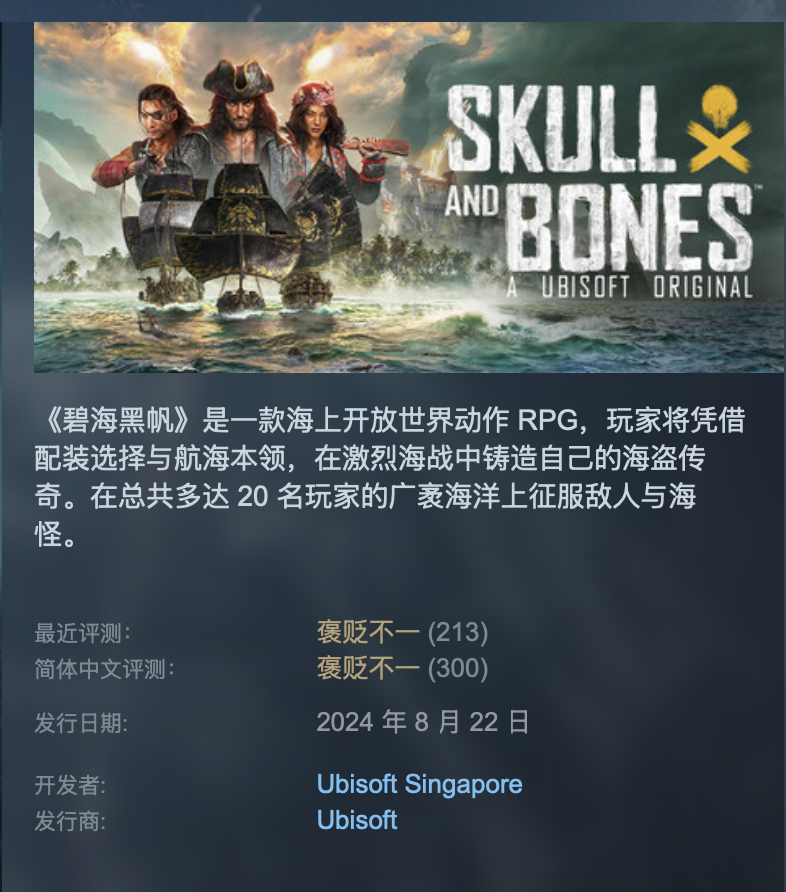Click the 简体中文评测 label
The image size is (786, 892).
[105, 669]
